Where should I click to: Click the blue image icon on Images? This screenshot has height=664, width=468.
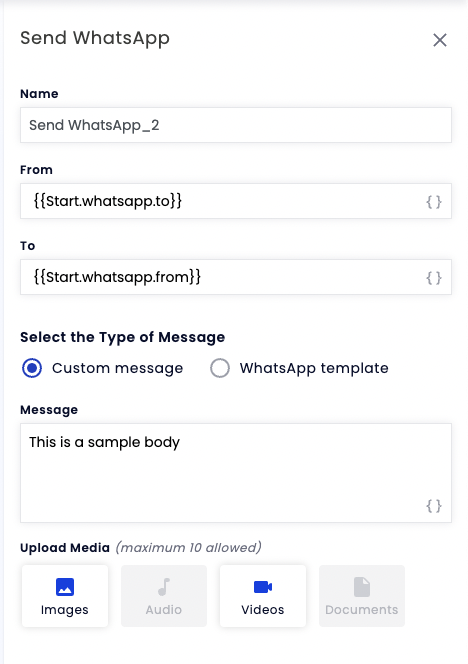[x=65, y=587]
